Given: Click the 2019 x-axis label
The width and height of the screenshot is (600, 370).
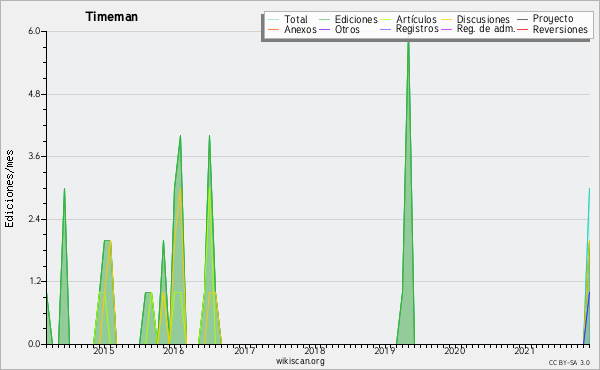Looking at the screenshot, I should (385, 350).
